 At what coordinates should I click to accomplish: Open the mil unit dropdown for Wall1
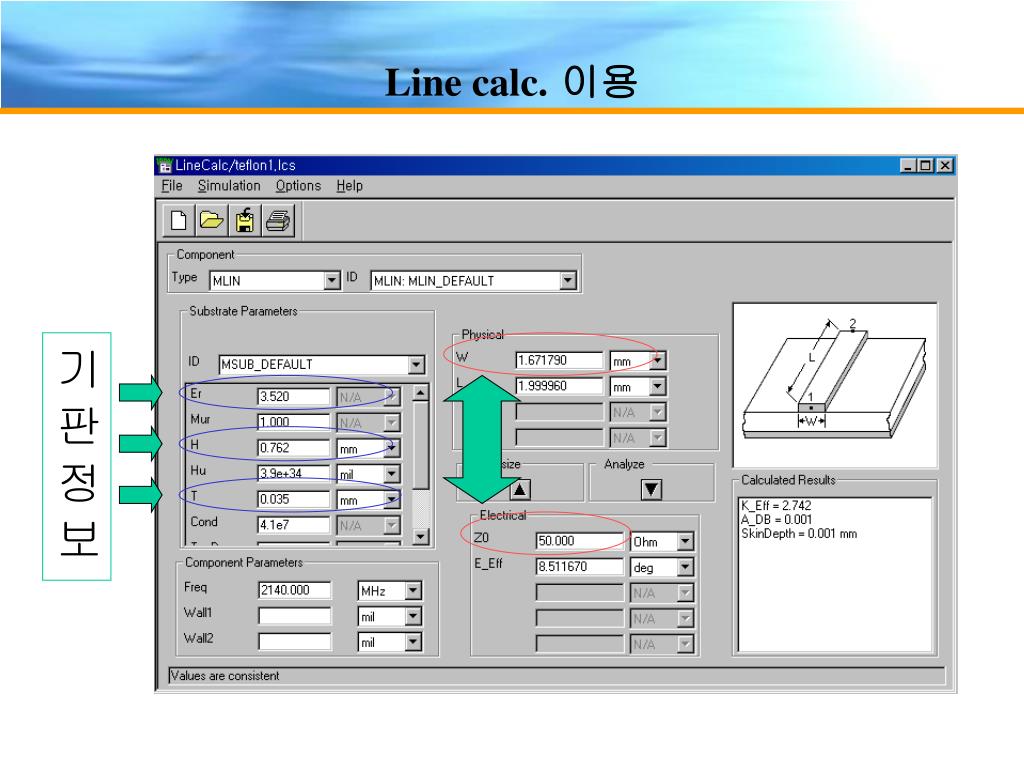[413, 616]
